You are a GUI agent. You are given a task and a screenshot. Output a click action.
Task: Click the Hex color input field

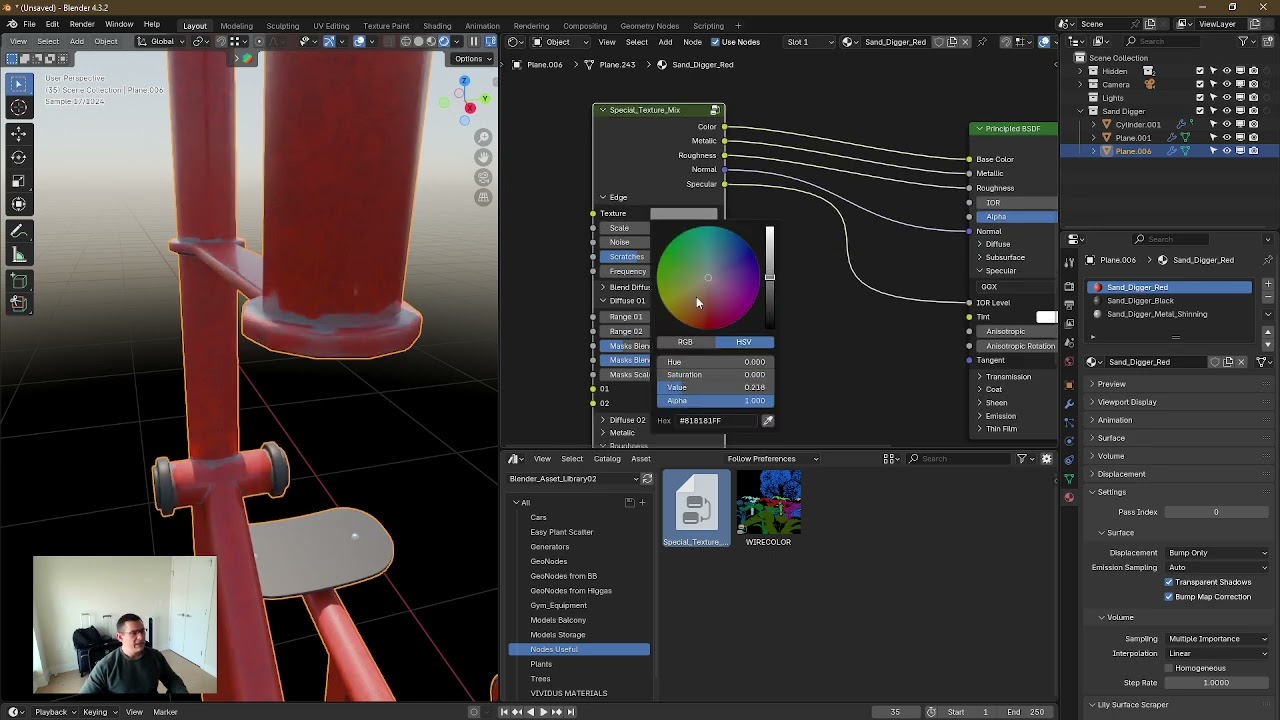(717, 421)
